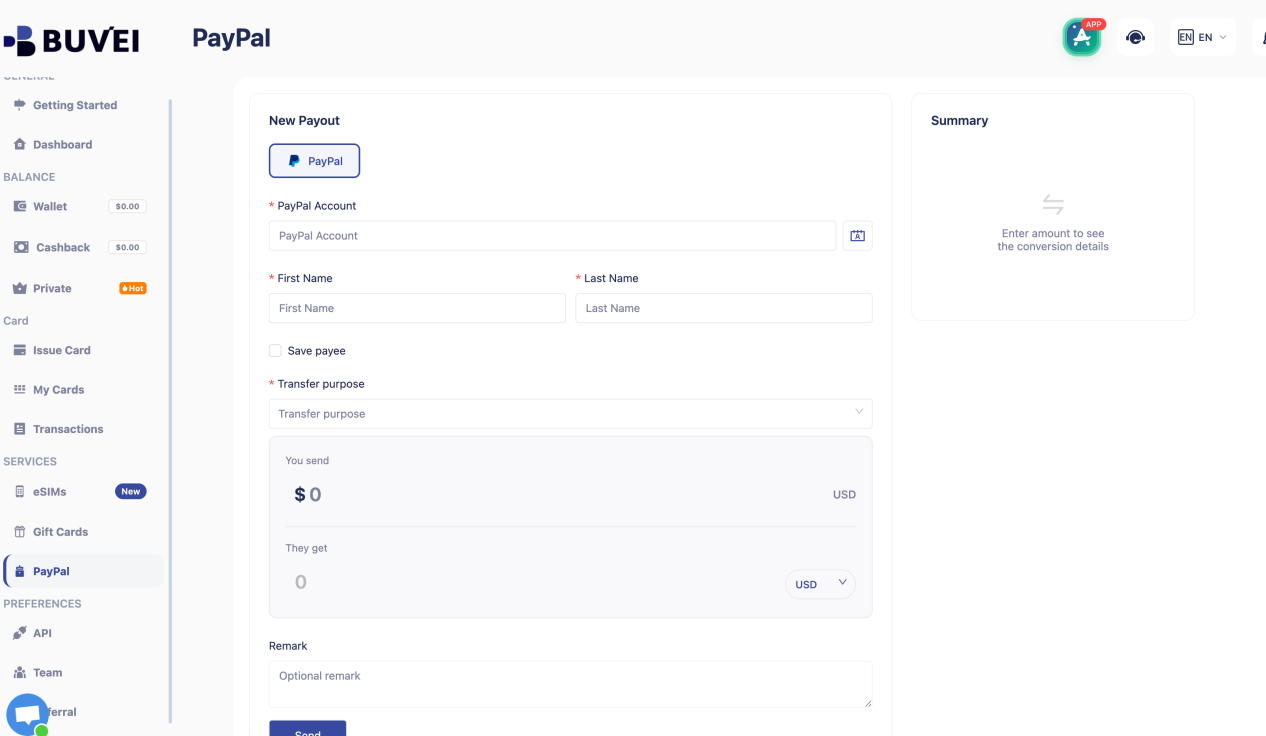Open the support headset icon
The height and width of the screenshot is (736, 1266).
point(1135,37)
